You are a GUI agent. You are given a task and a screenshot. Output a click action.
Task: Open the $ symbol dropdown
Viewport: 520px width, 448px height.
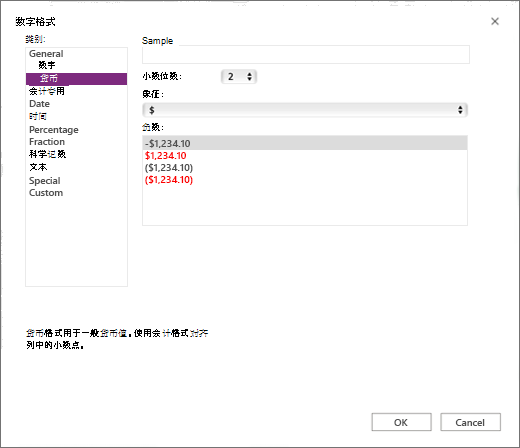[305, 110]
